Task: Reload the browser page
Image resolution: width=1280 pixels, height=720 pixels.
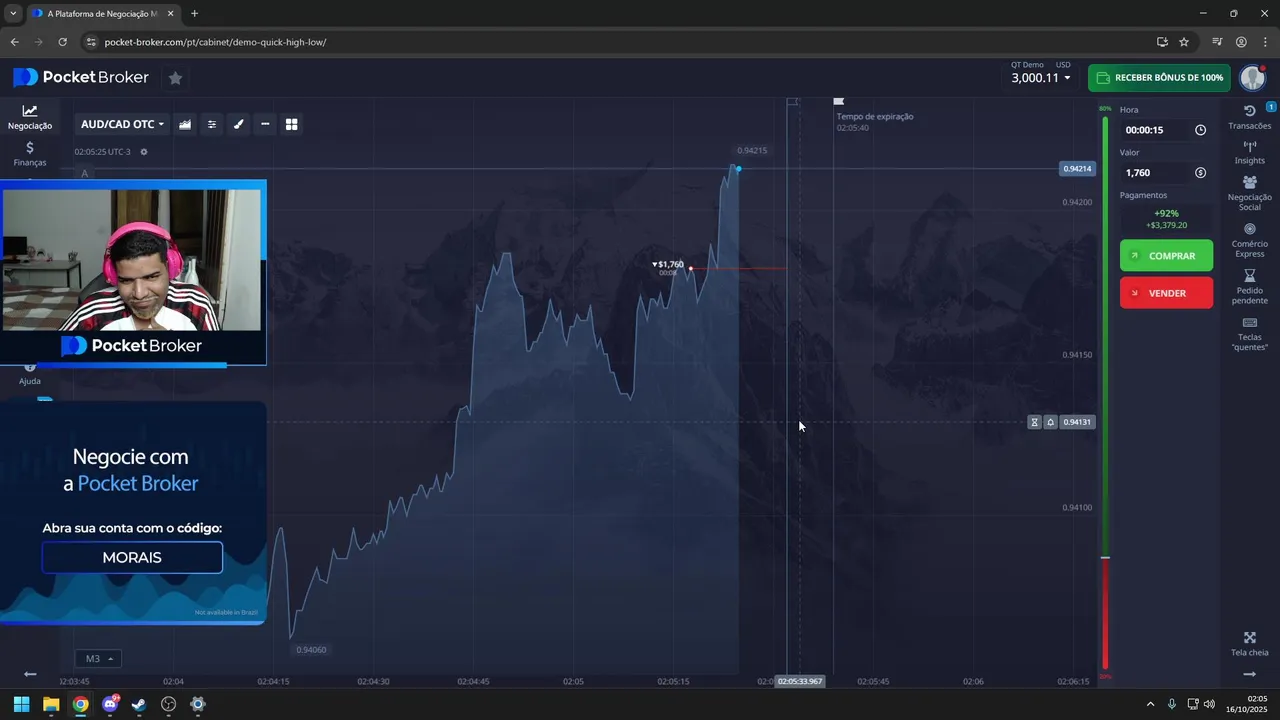Action: tap(62, 42)
